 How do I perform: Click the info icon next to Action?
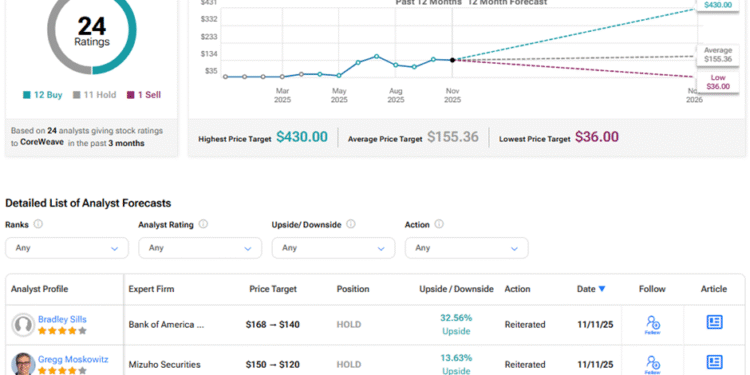pos(439,224)
